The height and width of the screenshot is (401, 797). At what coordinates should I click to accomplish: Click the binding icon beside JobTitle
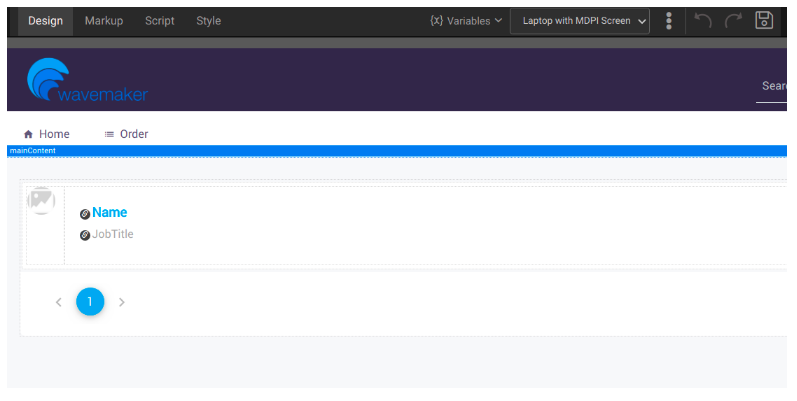(85, 235)
